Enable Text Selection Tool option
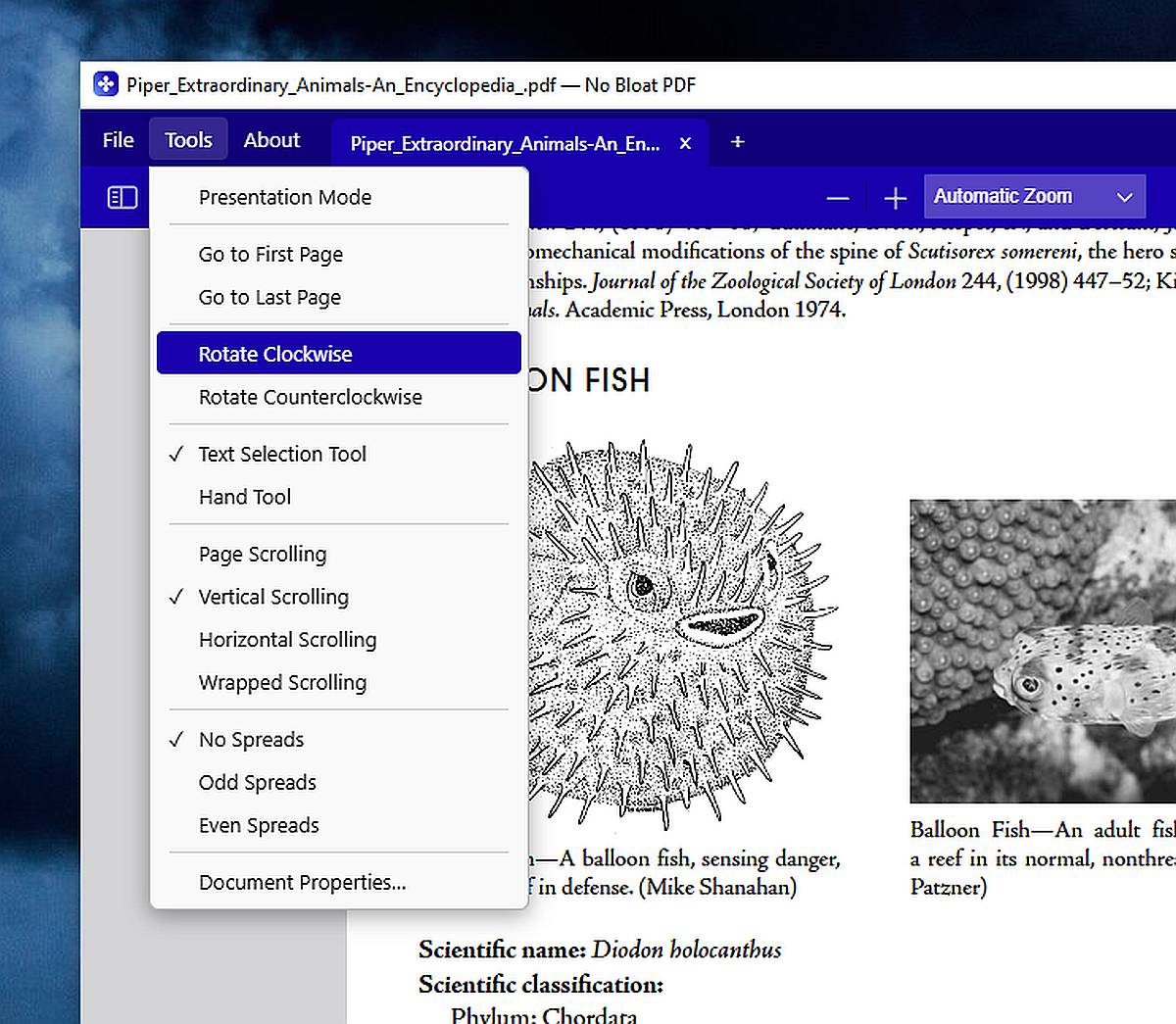The width and height of the screenshot is (1176, 1024). [339, 454]
